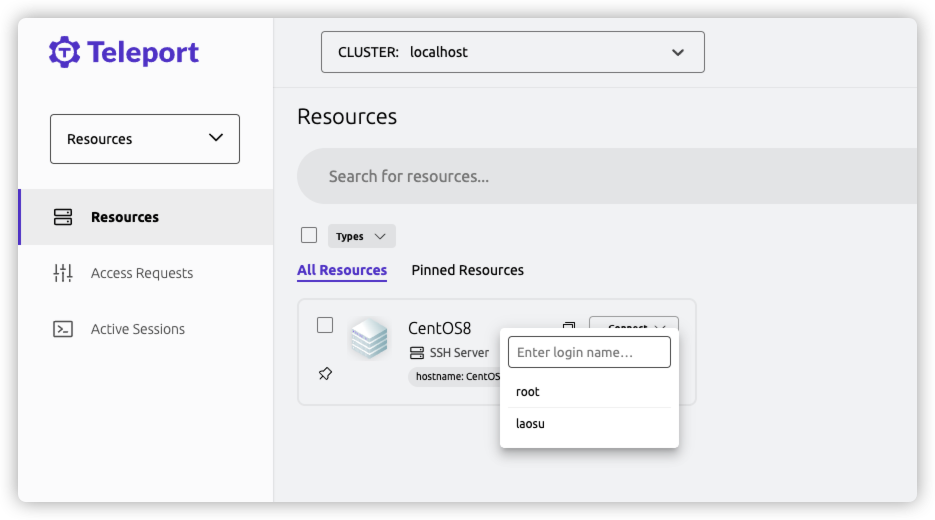Open Access Requests in the sidebar

[x=141, y=273]
